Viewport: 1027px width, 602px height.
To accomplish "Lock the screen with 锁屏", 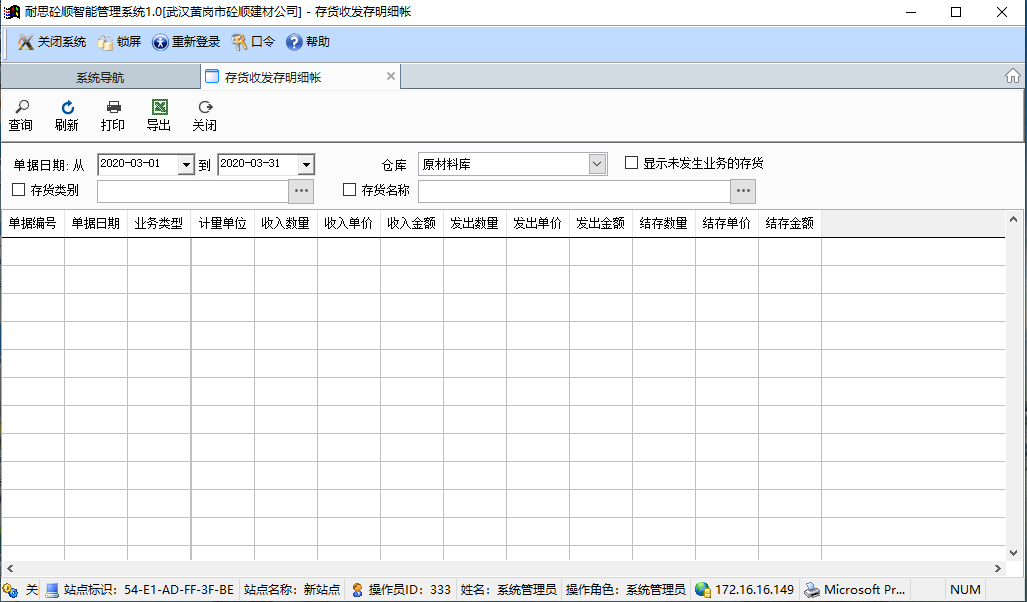I will pos(119,42).
